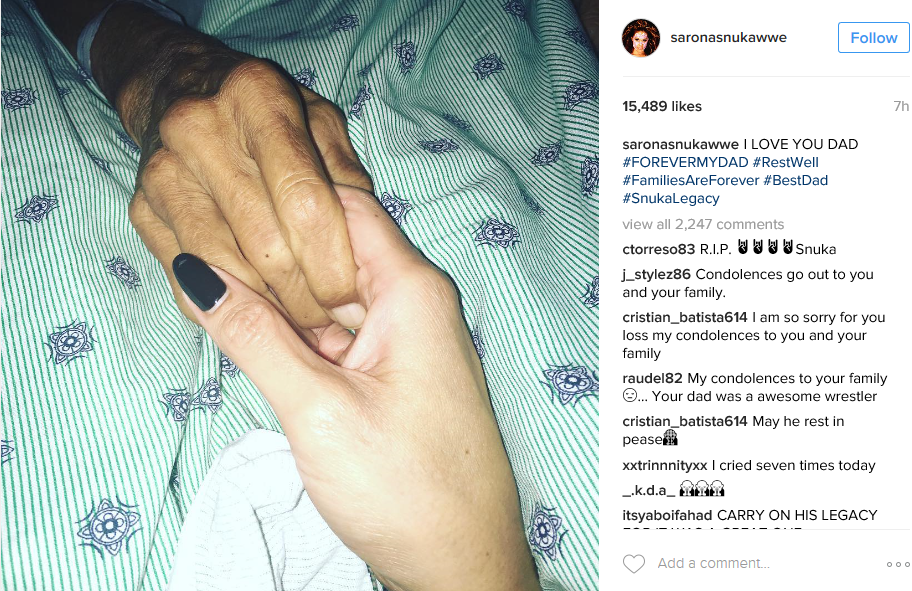Open the #RestWell hashtag
The image size is (912, 591).
[x=785, y=162]
